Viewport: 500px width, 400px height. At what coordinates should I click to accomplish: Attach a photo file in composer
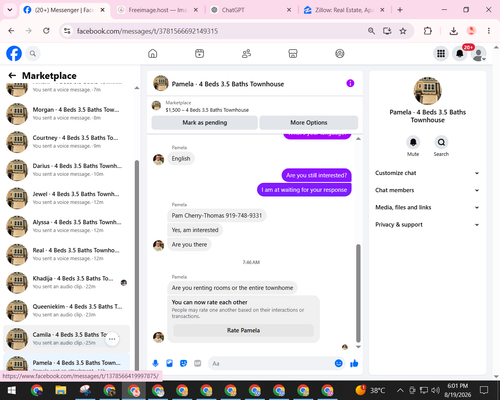pos(169,363)
